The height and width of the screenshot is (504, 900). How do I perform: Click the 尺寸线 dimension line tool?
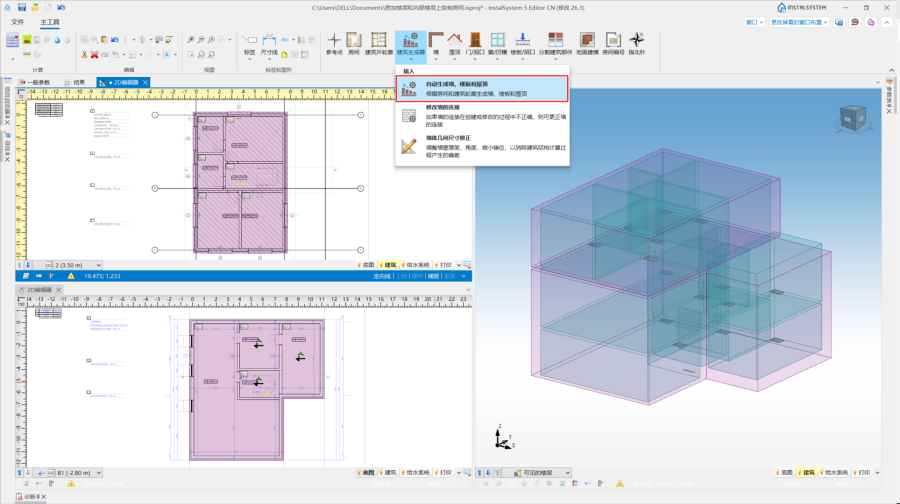269,43
